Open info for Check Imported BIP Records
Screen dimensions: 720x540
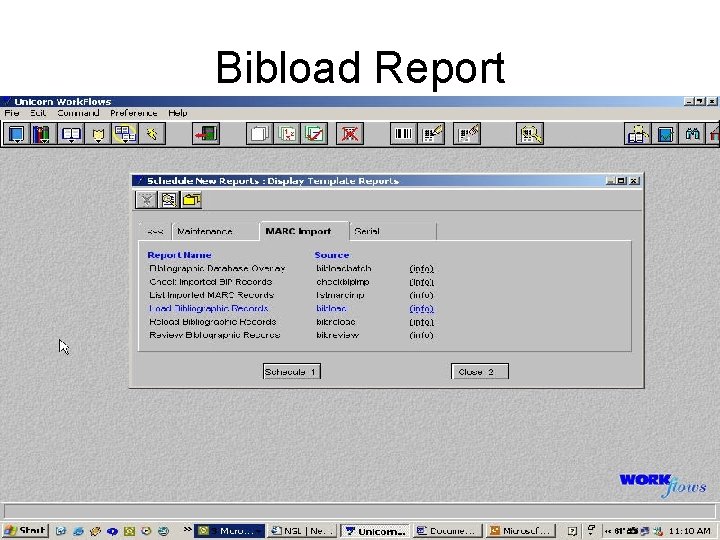coord(421,282)
